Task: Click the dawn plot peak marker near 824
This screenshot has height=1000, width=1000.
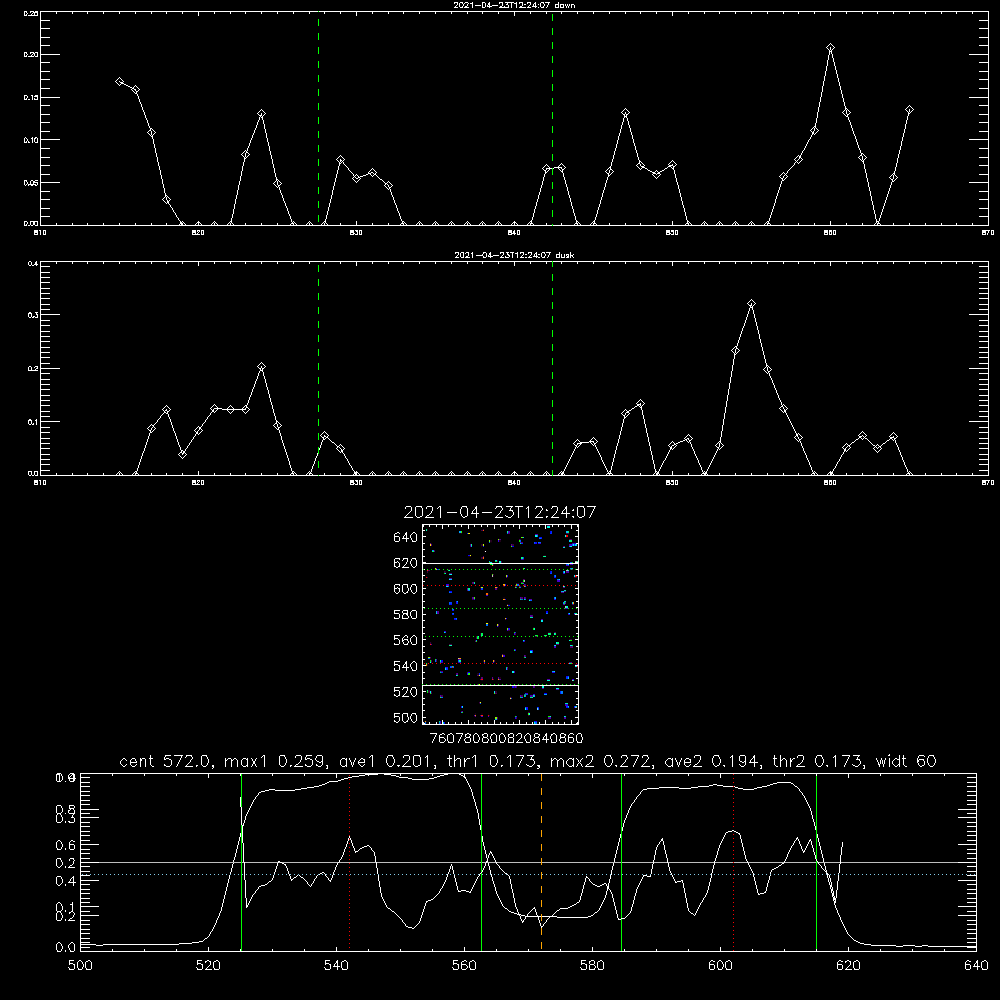Action: (261, 114)
